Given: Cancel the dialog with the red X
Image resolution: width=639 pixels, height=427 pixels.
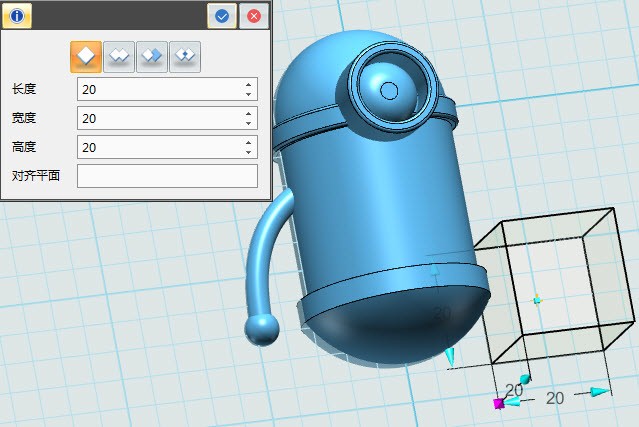Looking at the screenshot, I should point(254,16).
